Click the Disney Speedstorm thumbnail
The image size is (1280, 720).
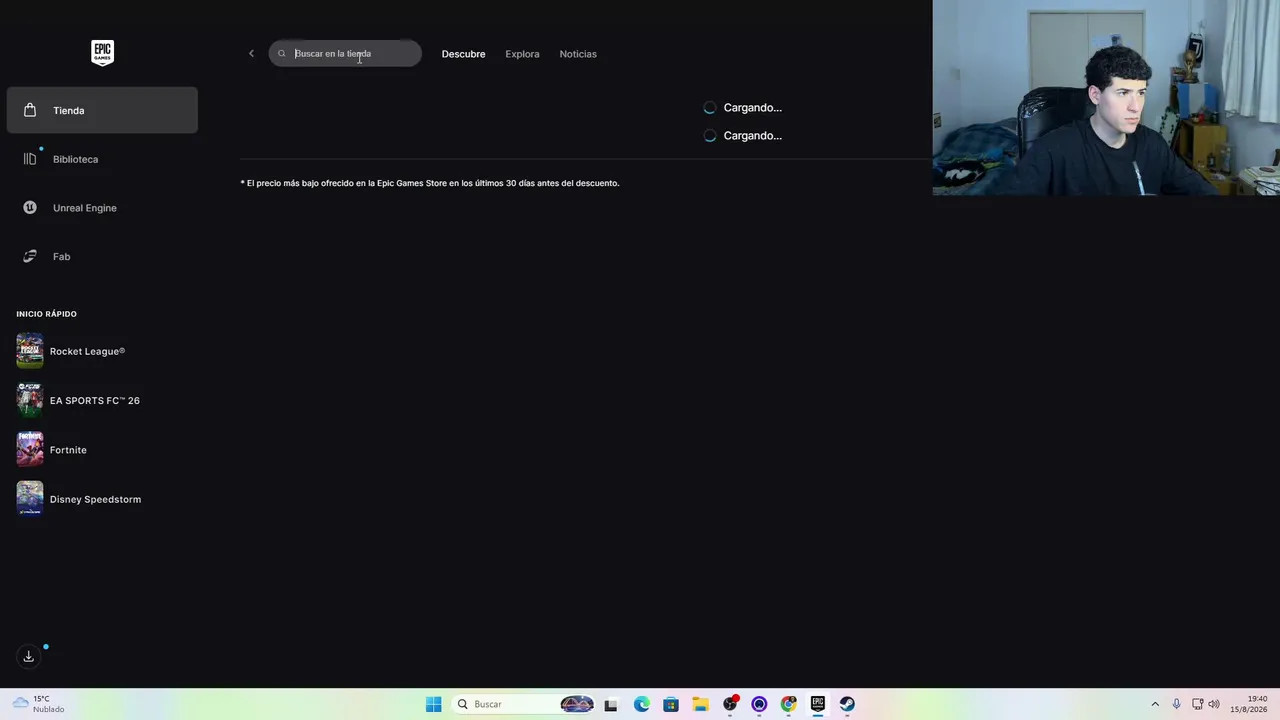click(x=30, y=499)
